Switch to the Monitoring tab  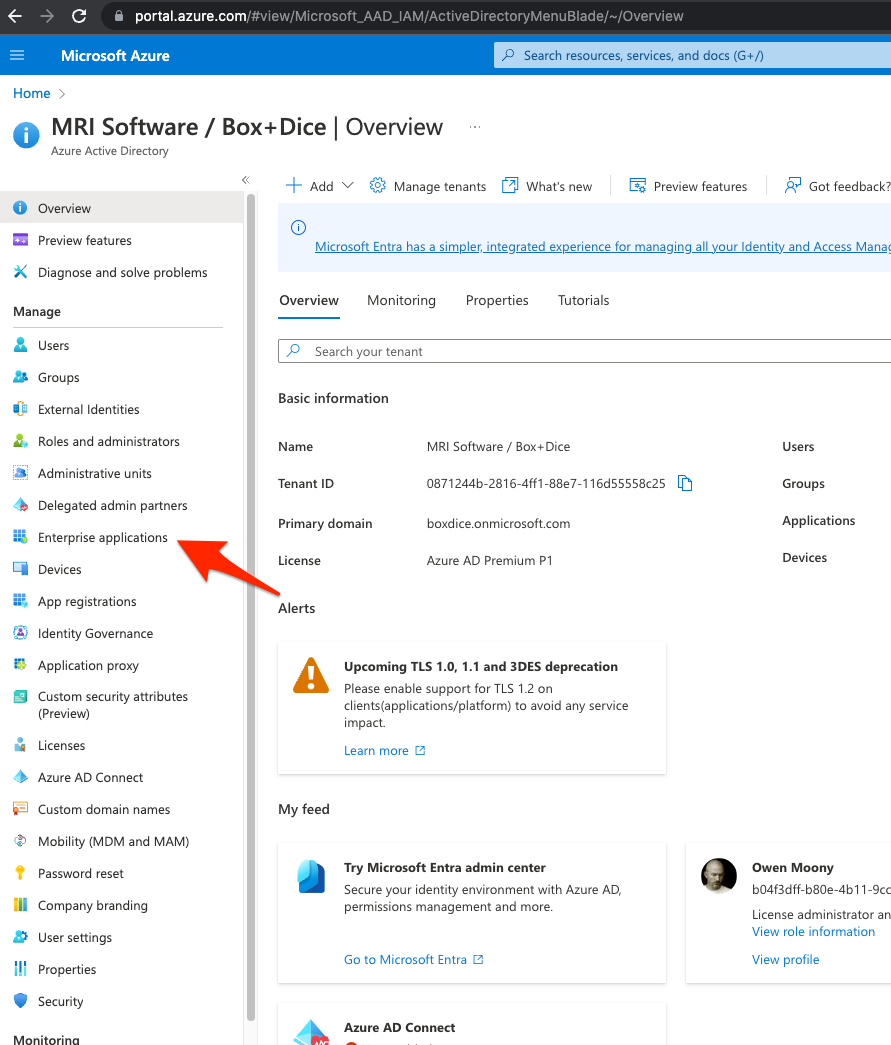pyautogui.click(x=401, y=301)
